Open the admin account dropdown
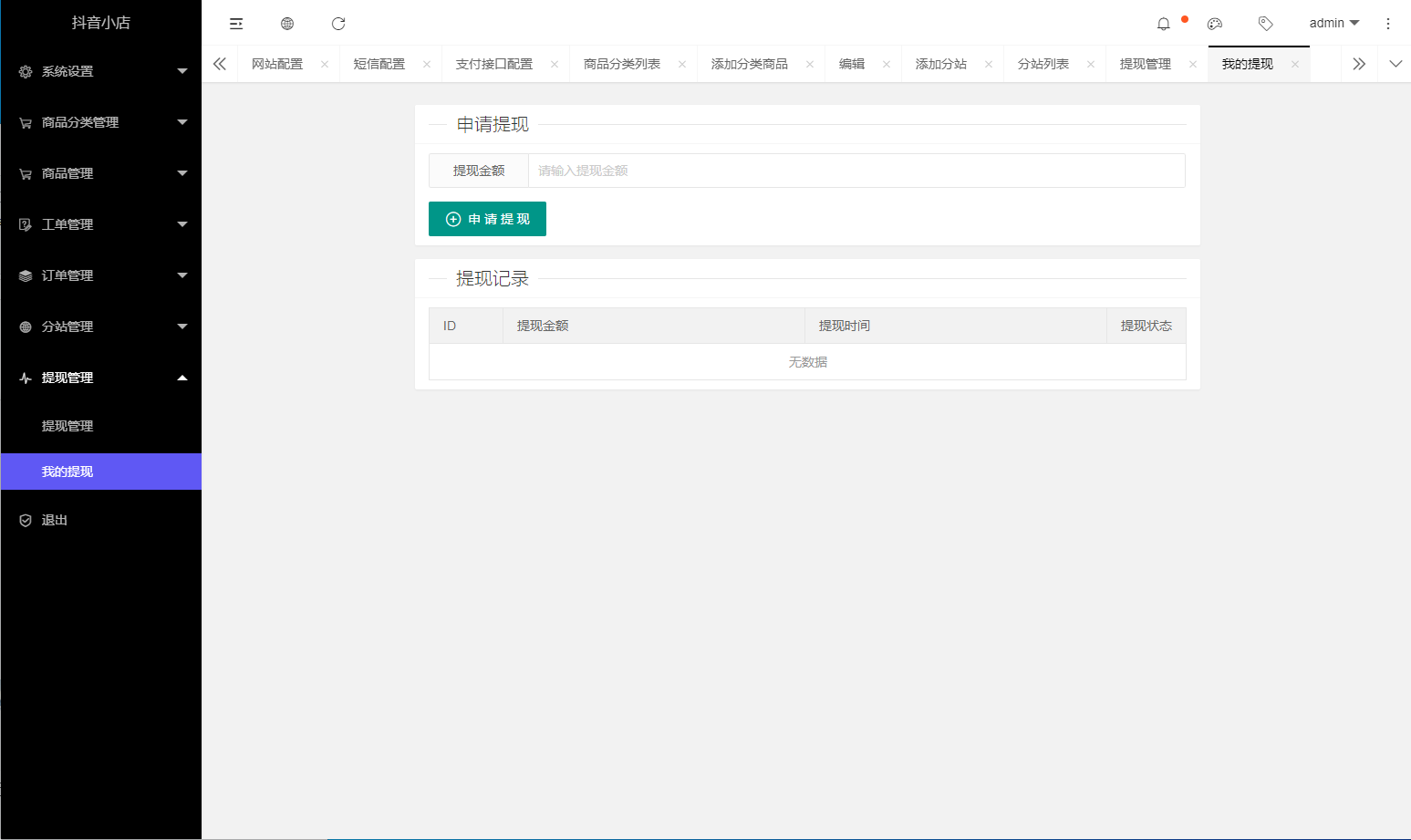This screenshot has height=840, width=1411. coord(1332,23)
